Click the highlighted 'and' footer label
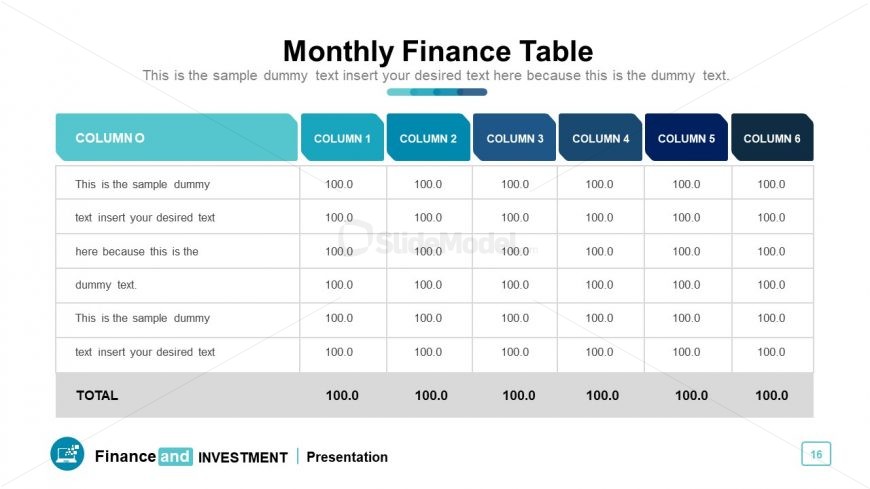Screen dimensions: 870x489 point(175,456)
